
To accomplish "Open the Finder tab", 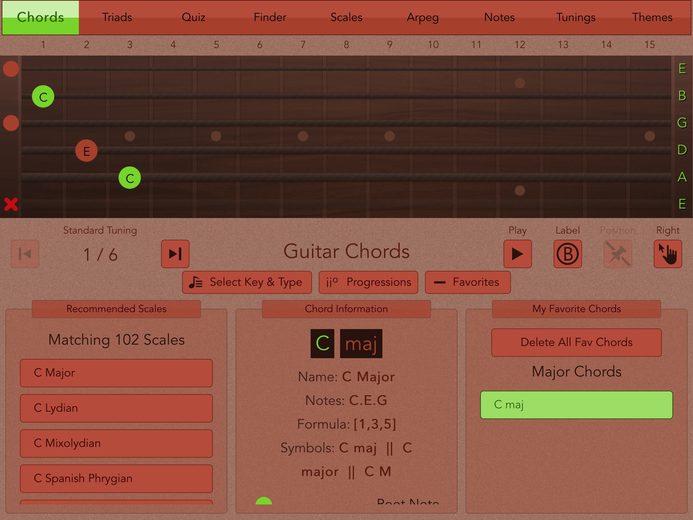I will 270,17.
